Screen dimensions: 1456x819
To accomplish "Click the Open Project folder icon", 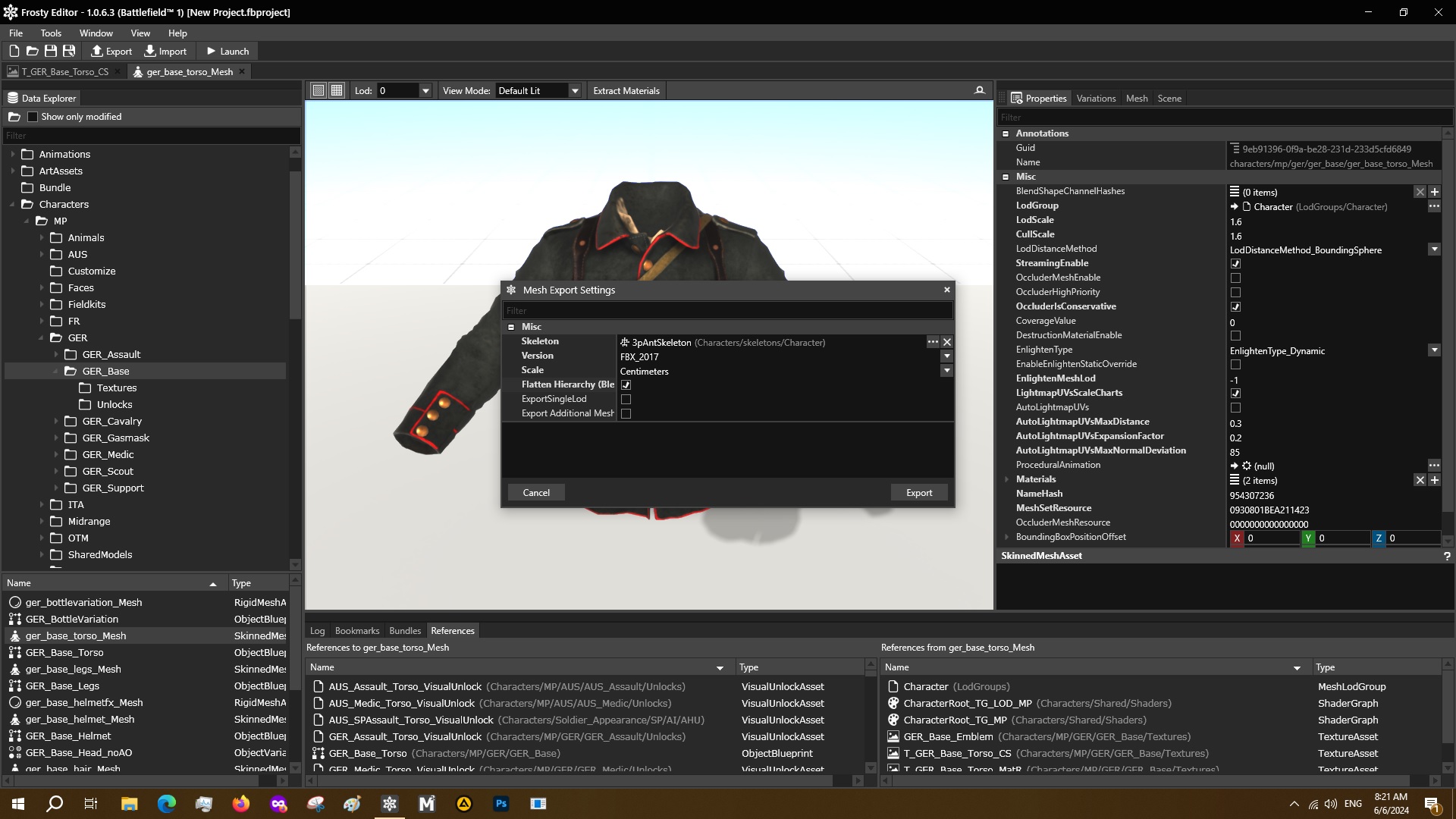I will point(32,51).
